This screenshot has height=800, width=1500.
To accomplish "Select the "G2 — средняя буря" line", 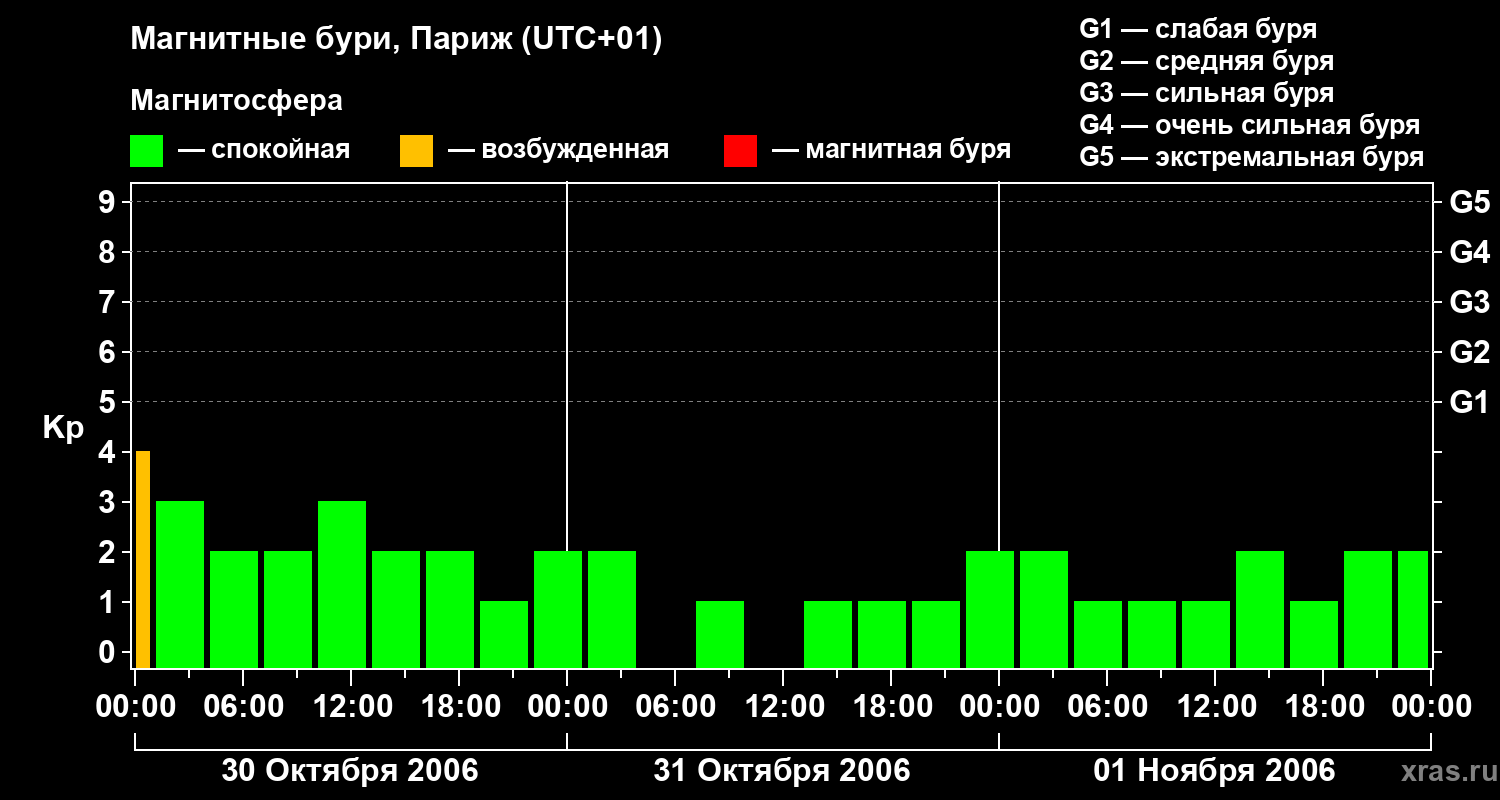I will click(1206, 61).
